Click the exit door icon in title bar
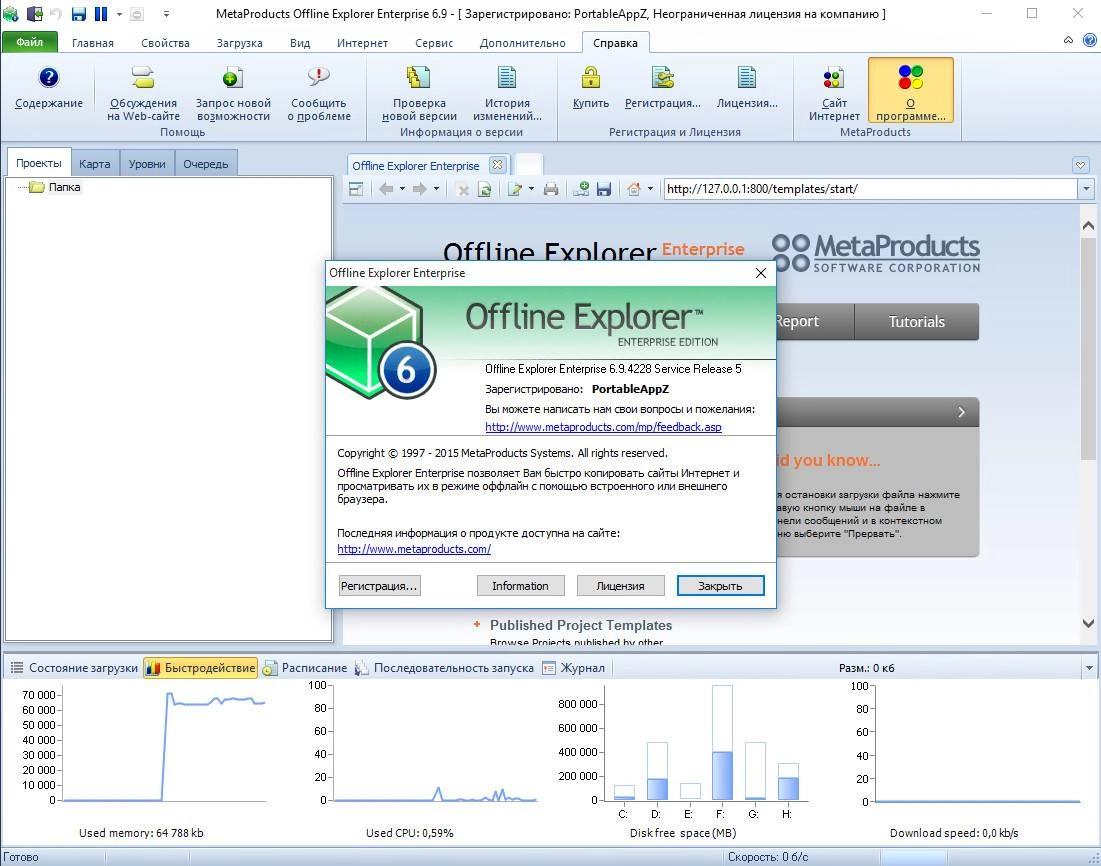Image resolution: width=1101 pixels, height=866 pixels. coord(34,13)
